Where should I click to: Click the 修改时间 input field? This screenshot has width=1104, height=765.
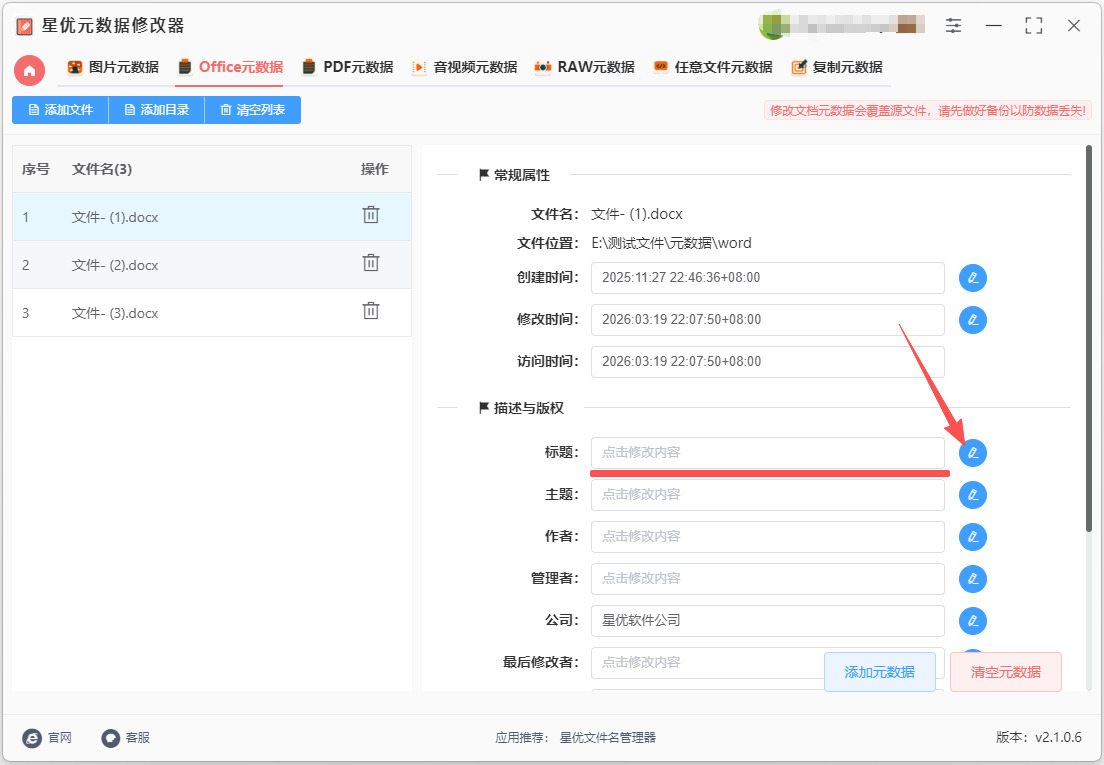[767, 320]
